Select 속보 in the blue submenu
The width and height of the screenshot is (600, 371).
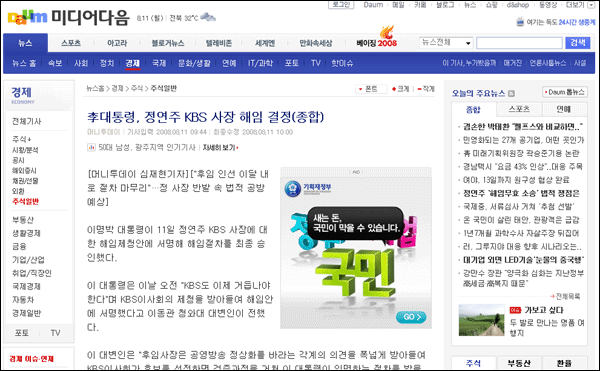point(55,63)
